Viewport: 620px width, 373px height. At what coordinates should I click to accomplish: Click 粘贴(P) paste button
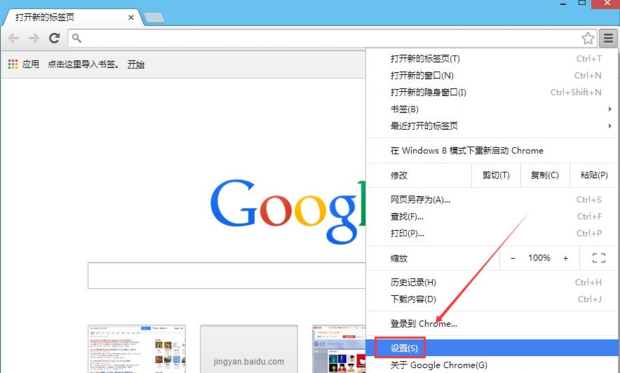click(594, 175)
